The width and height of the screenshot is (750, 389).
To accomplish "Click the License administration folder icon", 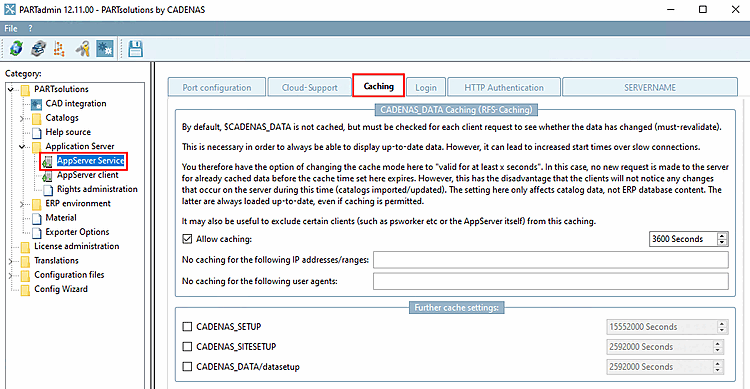I will [25, 247].
